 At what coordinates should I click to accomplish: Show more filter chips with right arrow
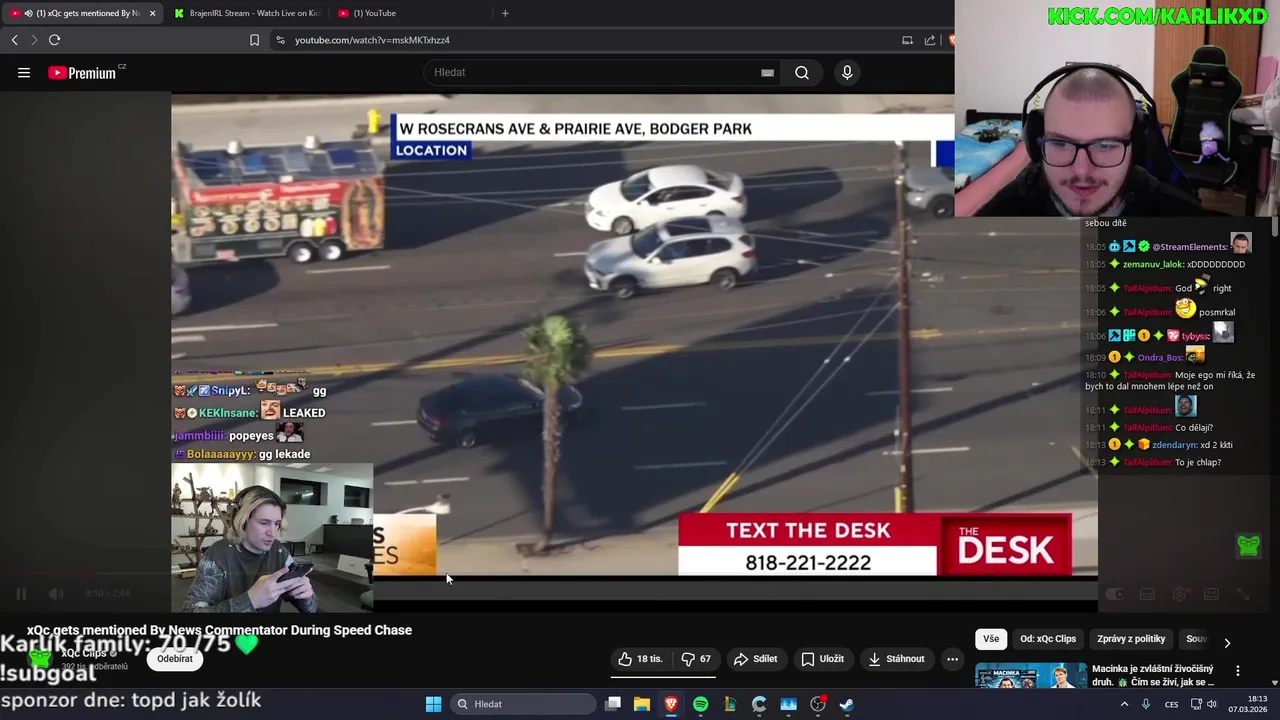tap(1227, 643)
